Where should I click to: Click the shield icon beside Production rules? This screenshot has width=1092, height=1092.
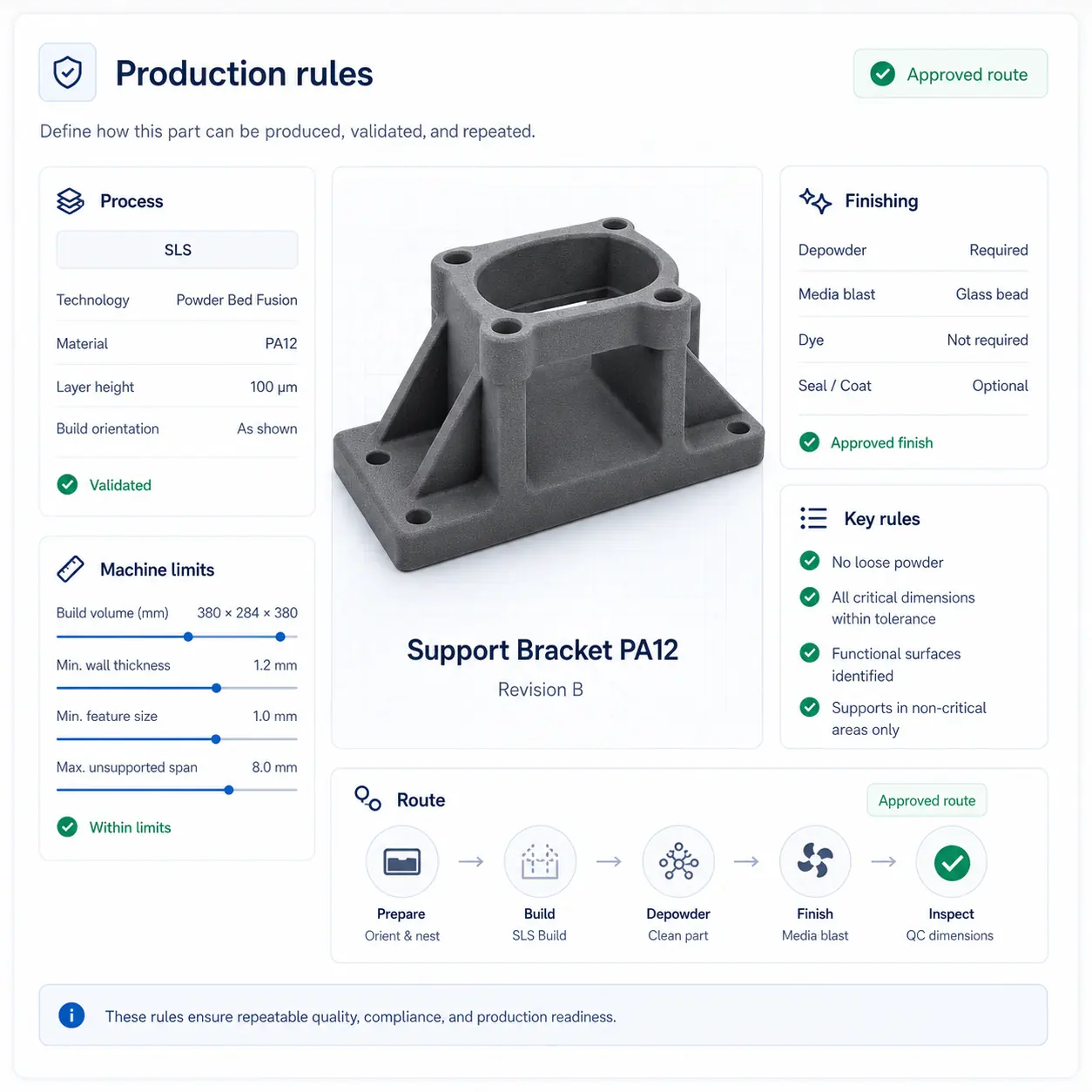tap(68, 72)
